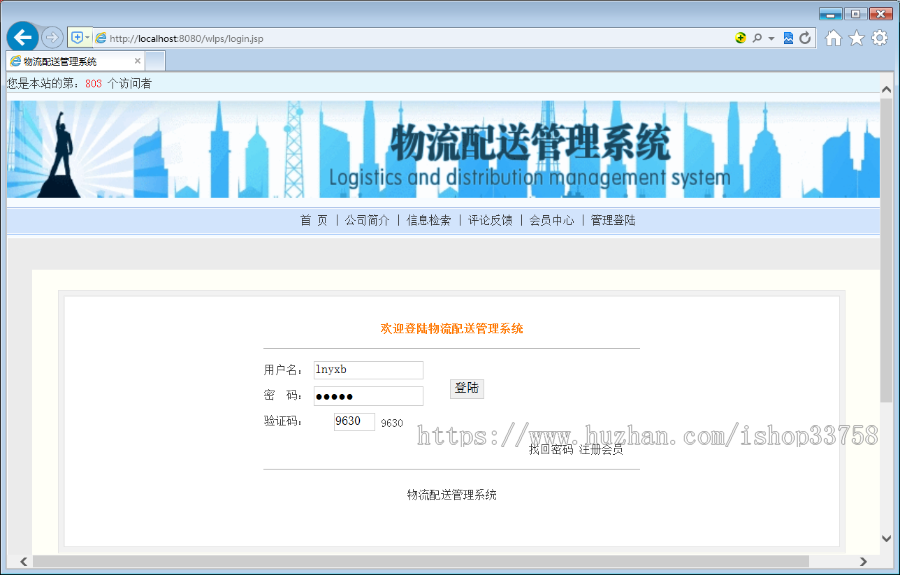Viewport: 900px width, 575px height.
Task: Click the logistics system banner image
Action: tap(443, 149)
